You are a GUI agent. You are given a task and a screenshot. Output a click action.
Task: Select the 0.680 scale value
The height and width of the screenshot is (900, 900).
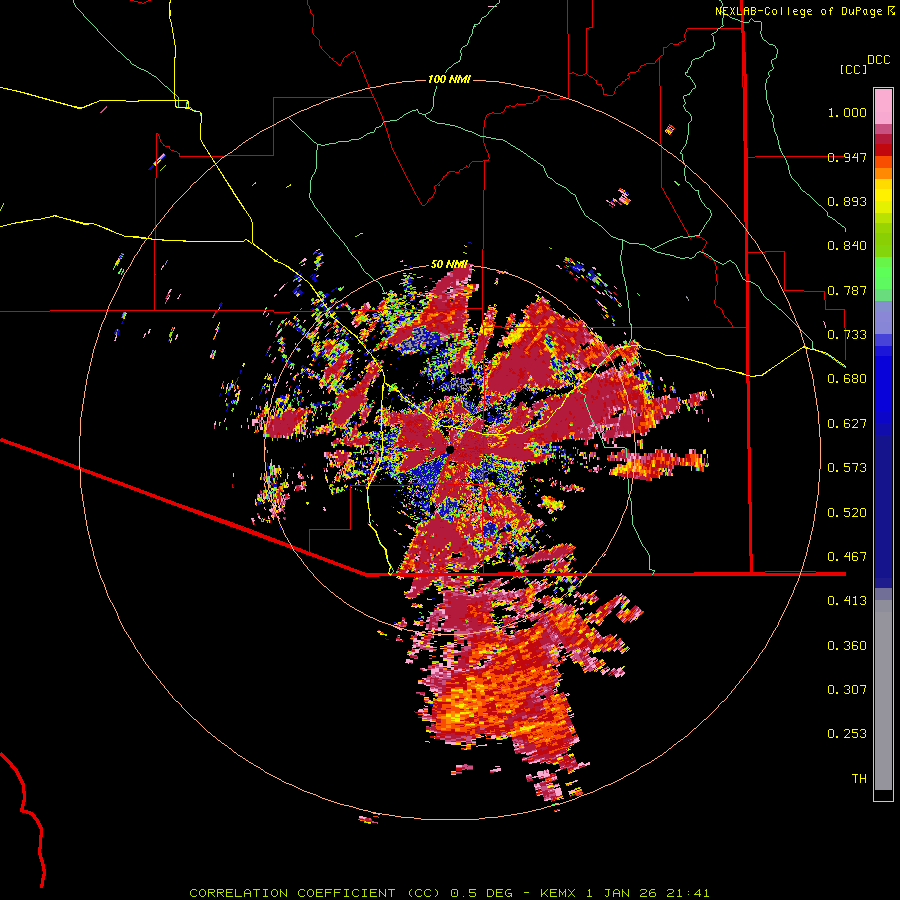coord(847,379)
